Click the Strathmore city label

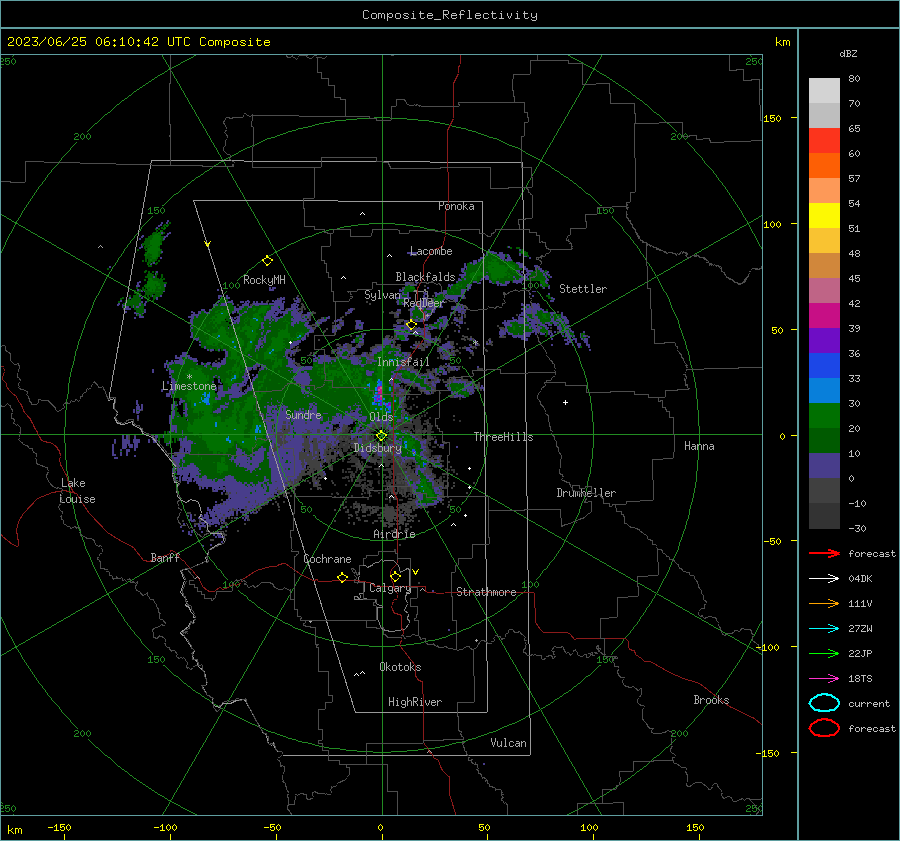486,592
